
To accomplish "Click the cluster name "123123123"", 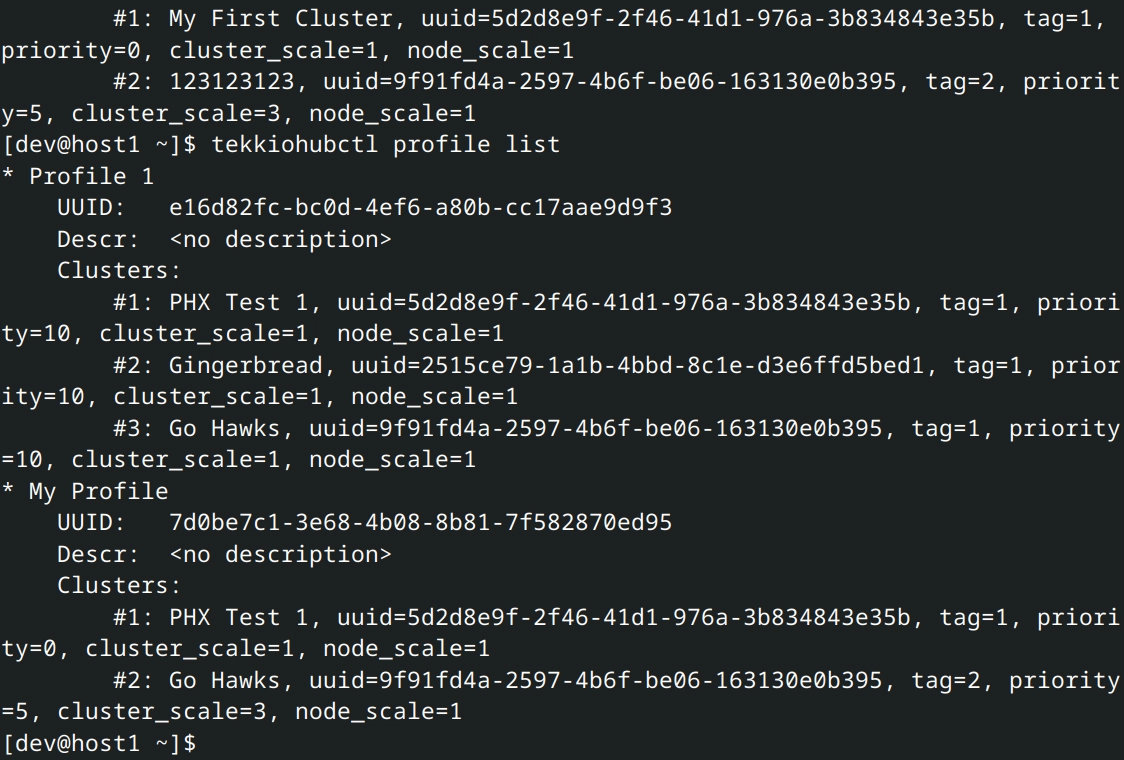I will [x=232, y=82].
